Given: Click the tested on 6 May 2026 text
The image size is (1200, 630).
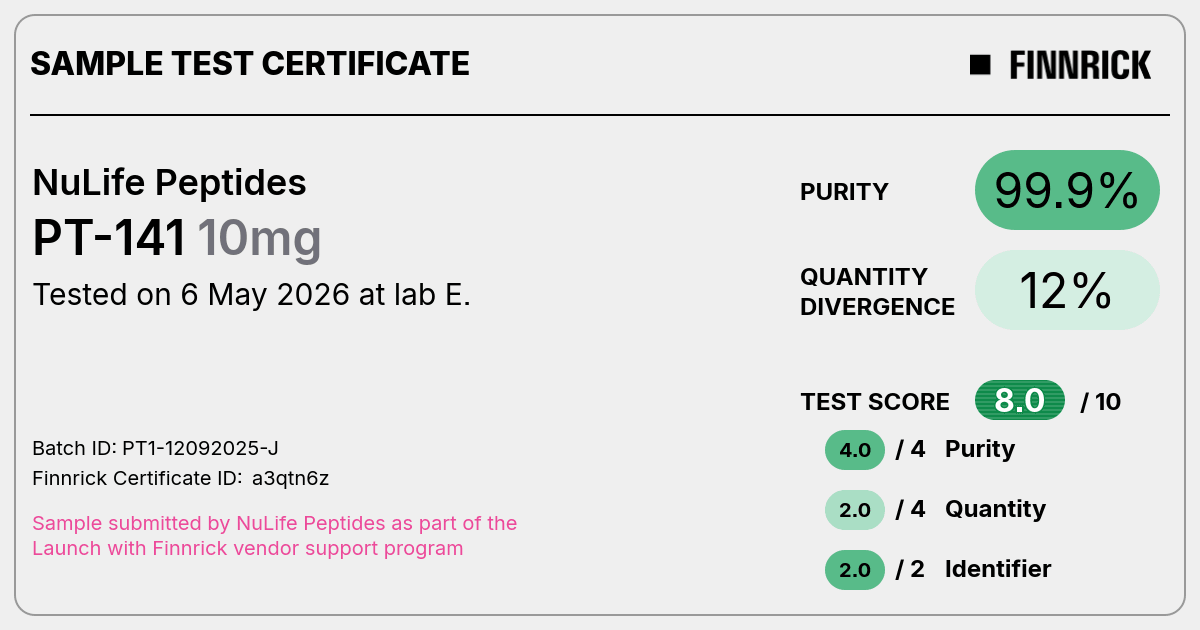Looking at the screenshot, I should click(x=252, y=295).
